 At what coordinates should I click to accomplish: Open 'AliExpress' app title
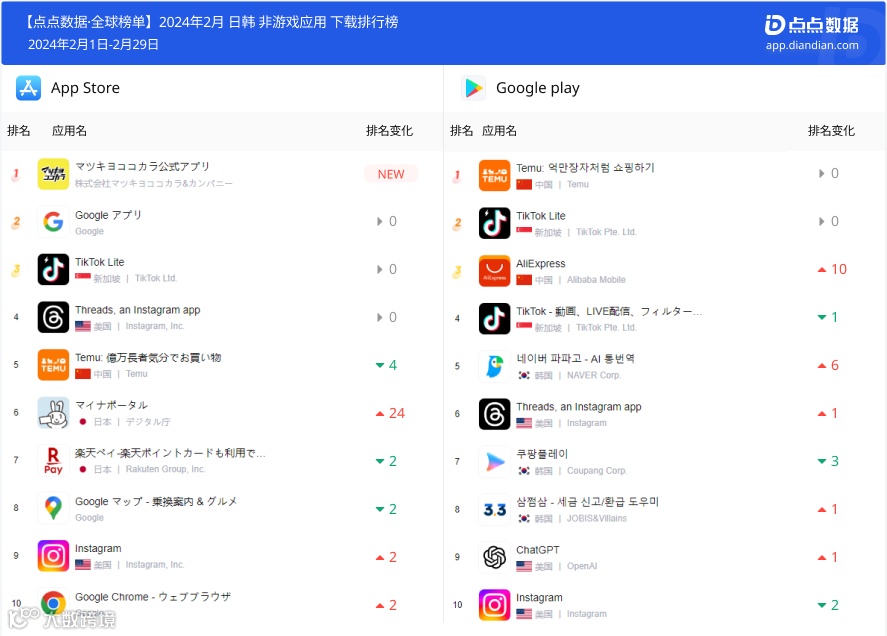pos(540,264)
